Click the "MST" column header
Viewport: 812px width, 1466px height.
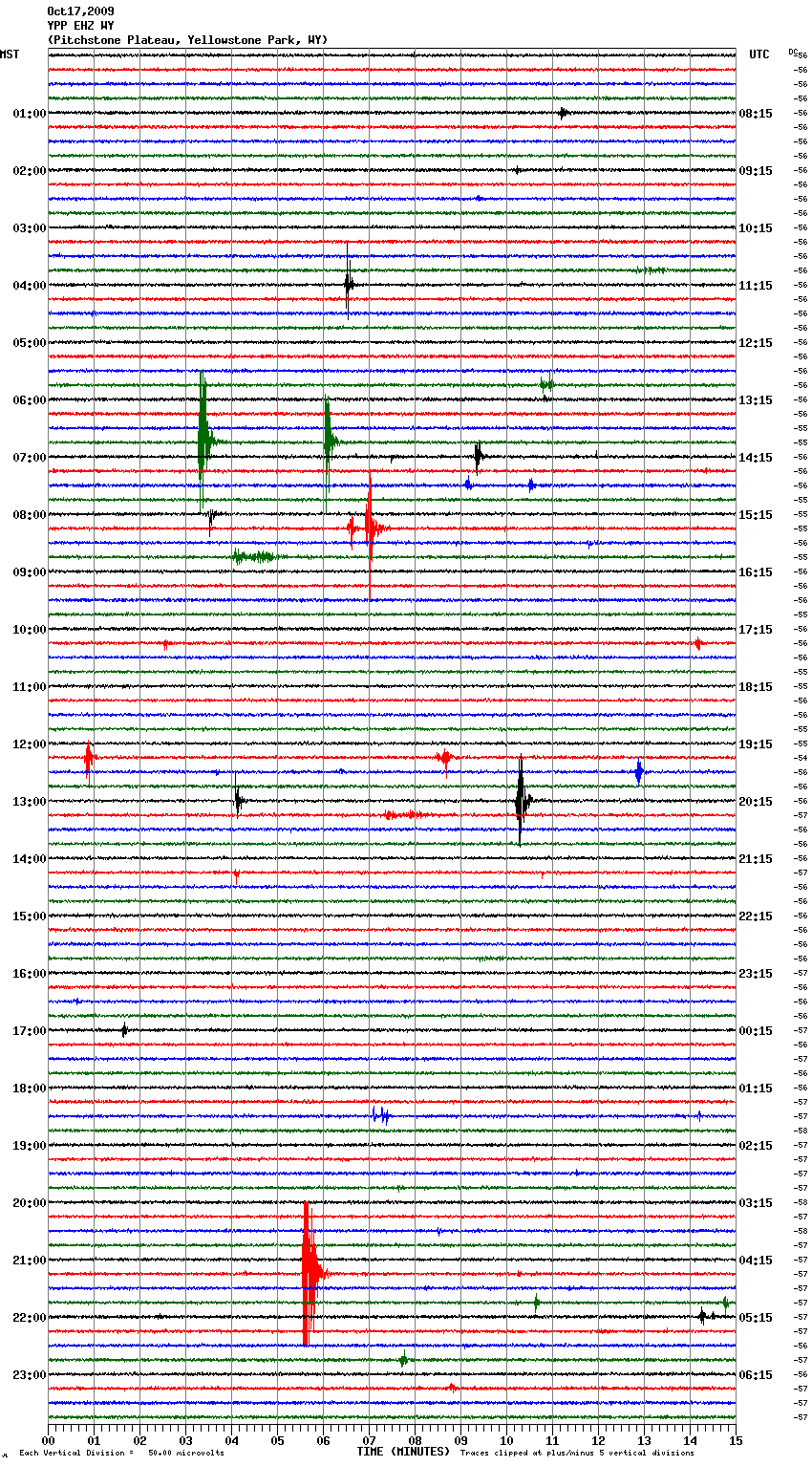[x=10, y=54]
